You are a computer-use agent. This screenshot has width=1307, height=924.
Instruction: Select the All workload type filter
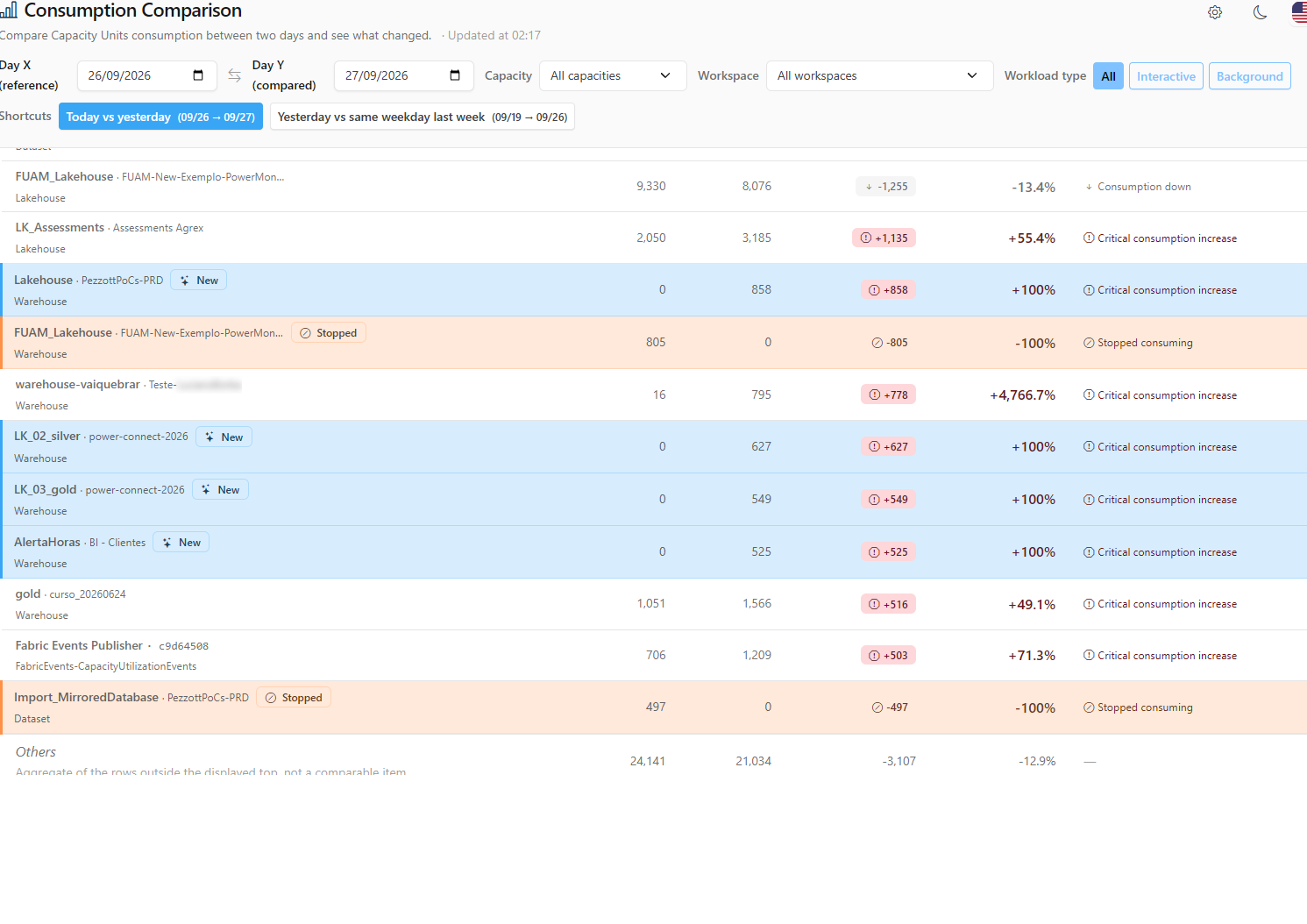(1108, 76)
